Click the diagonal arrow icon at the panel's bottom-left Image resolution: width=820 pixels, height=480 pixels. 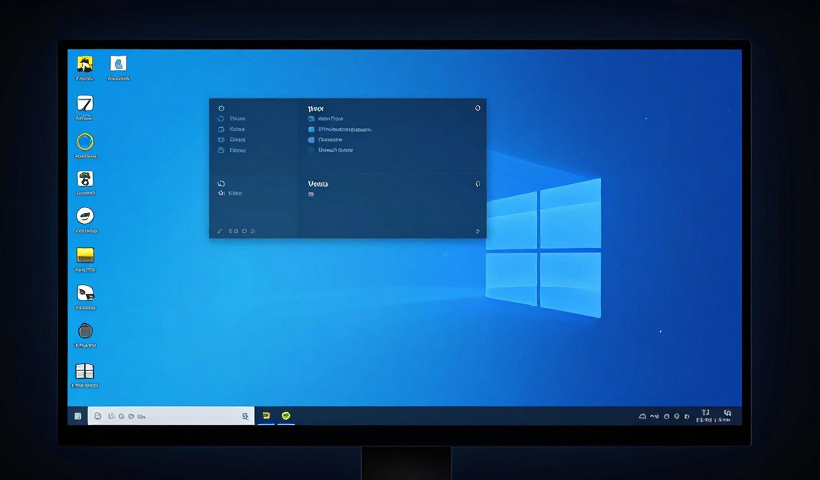(220, 231)
